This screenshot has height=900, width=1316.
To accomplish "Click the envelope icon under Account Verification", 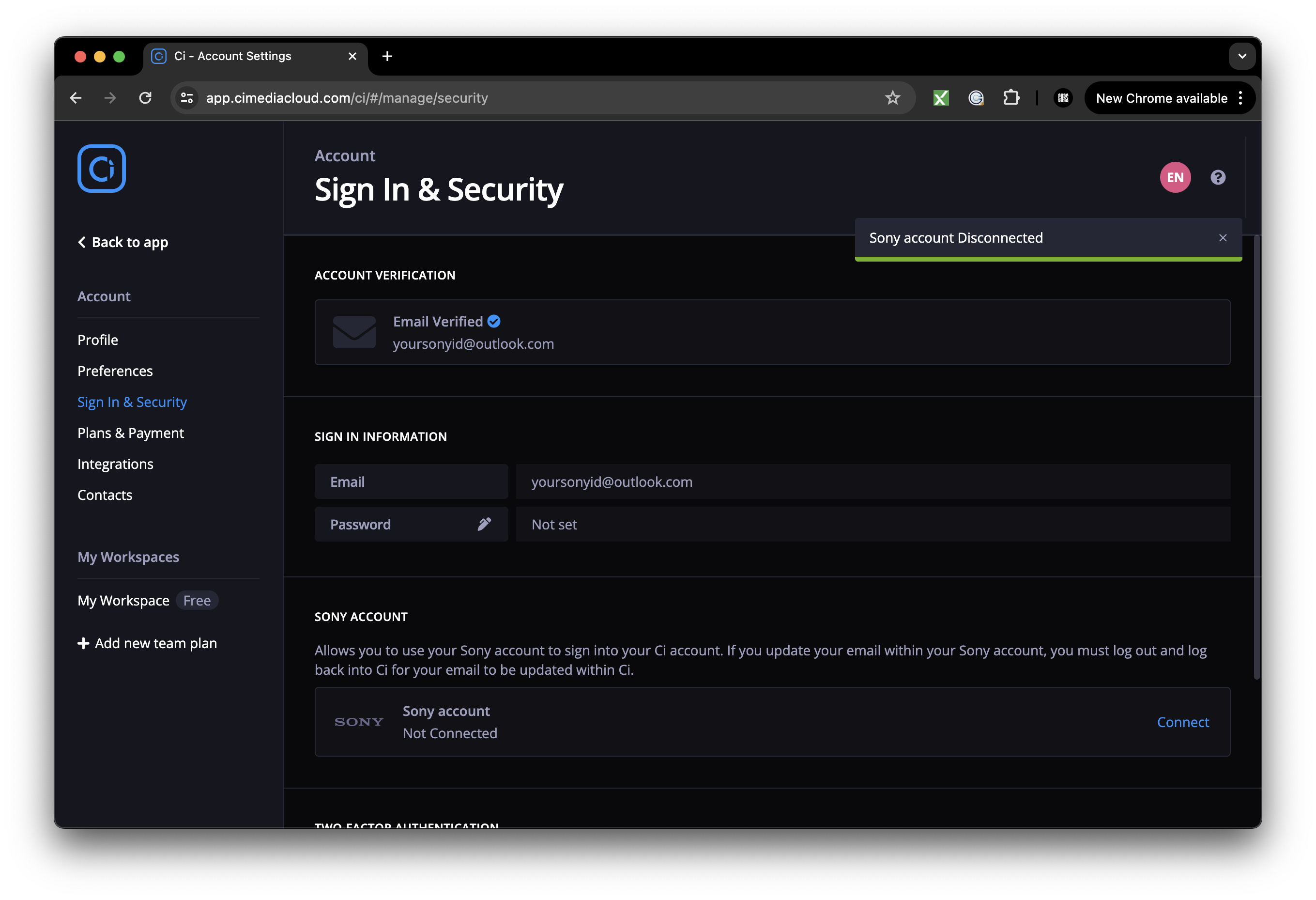I will (x=354, y=332).
